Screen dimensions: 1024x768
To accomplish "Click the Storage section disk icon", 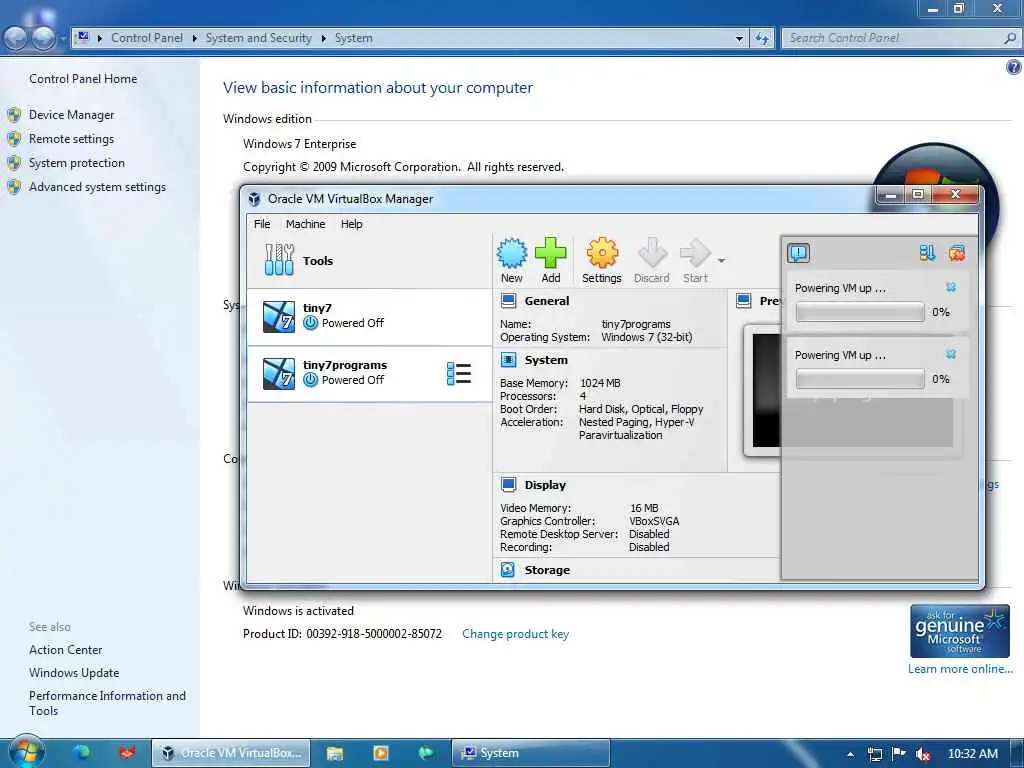I will [508, 570].
